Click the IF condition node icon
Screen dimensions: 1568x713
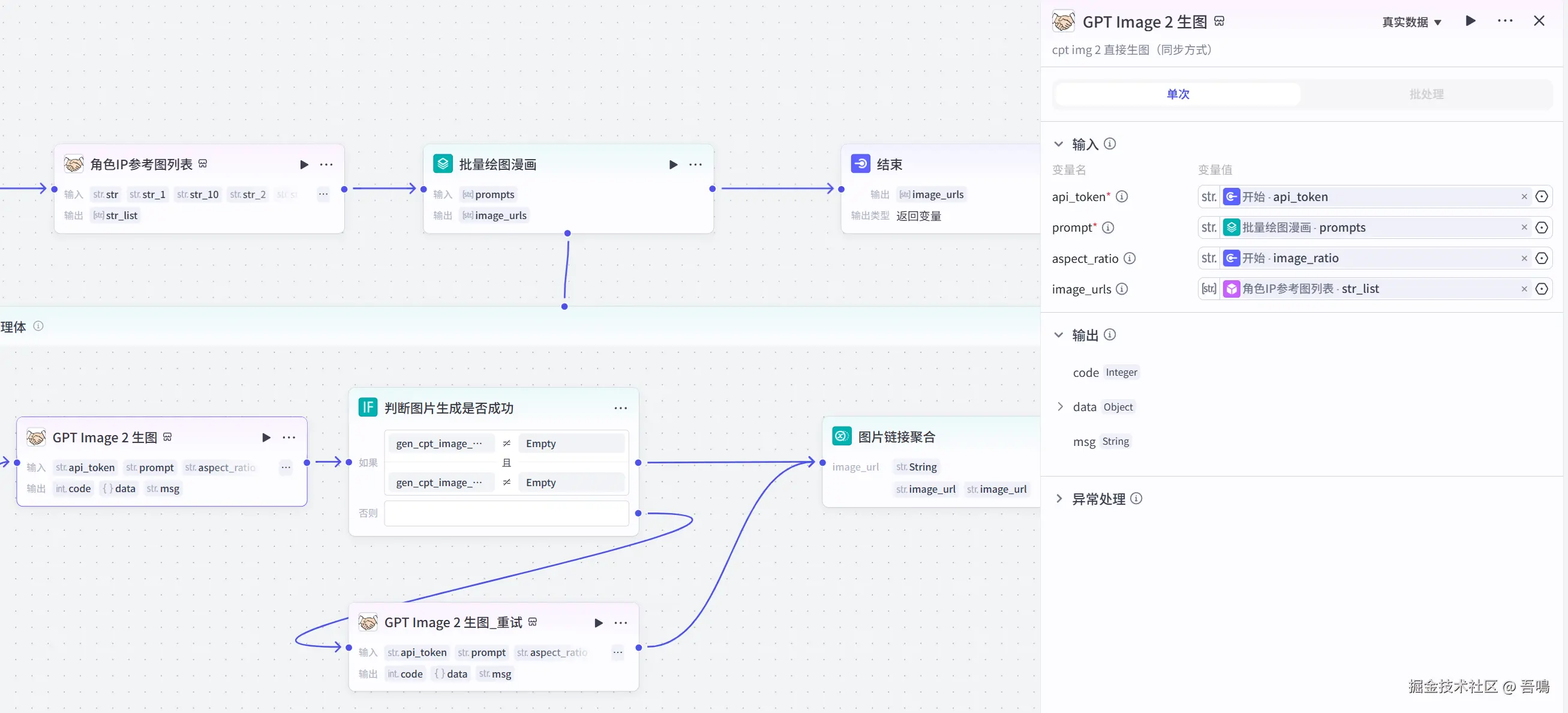(x=368, y=407)
